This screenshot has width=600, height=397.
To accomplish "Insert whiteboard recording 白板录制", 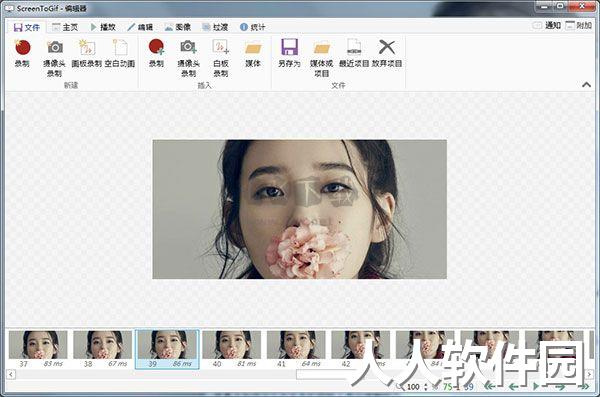I will [x=221, y=58].
